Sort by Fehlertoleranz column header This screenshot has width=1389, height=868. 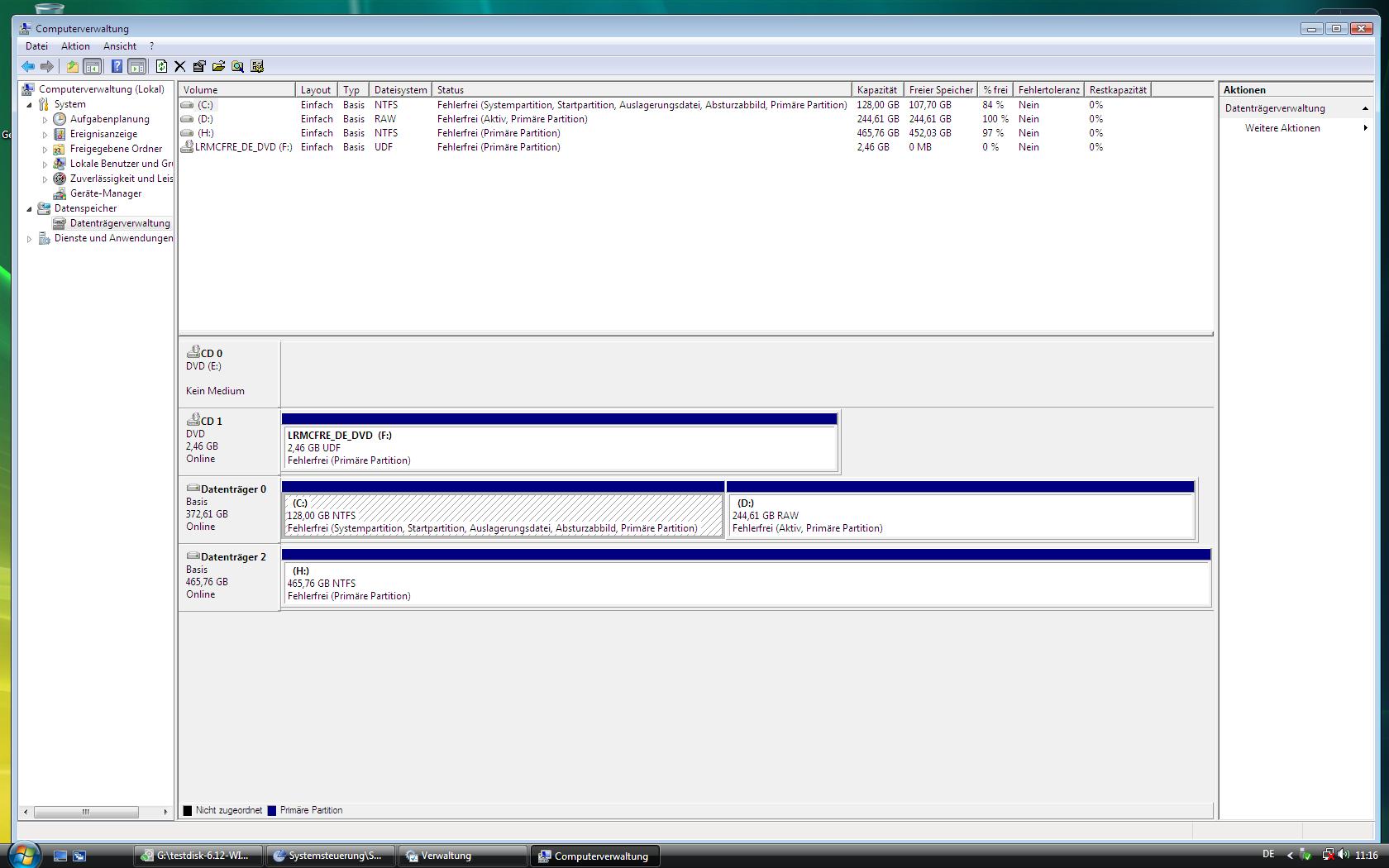point(1048,90)
